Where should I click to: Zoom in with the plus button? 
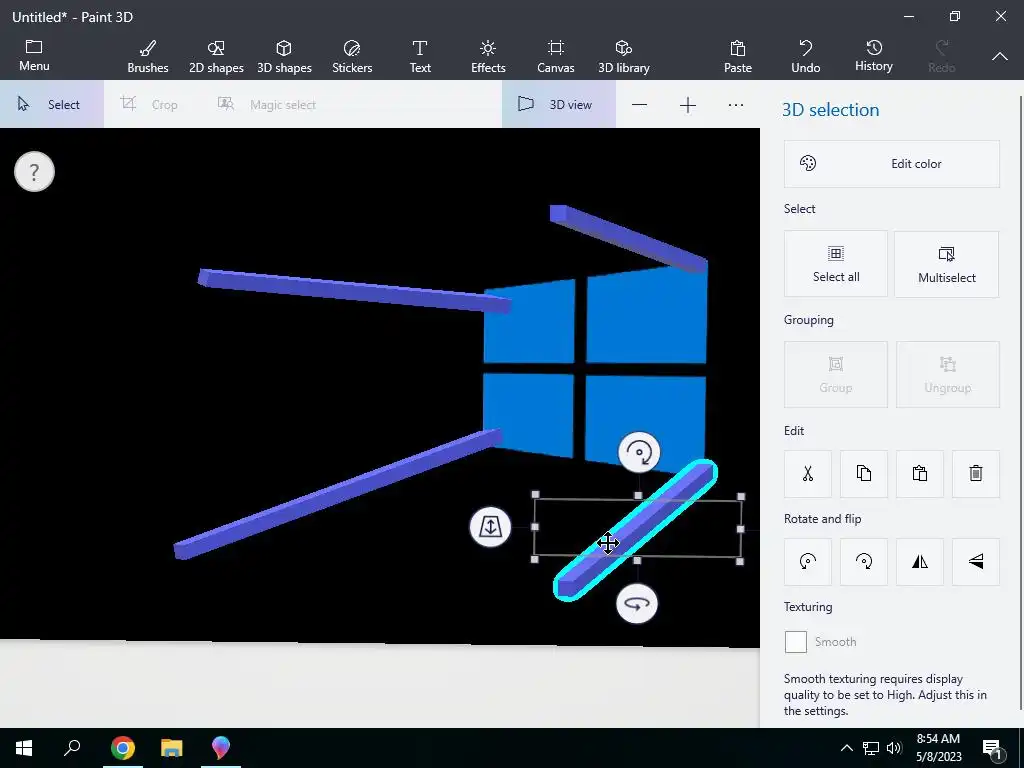pos(688,105)
